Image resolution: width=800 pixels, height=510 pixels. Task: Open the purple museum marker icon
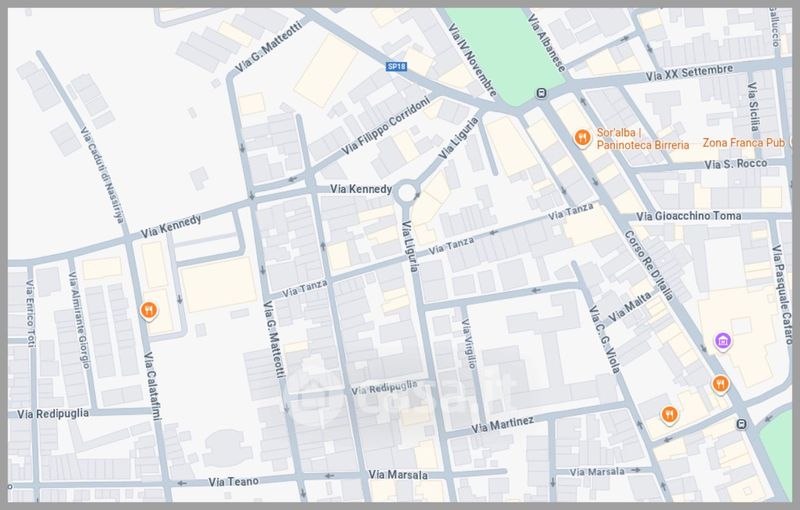721,344
